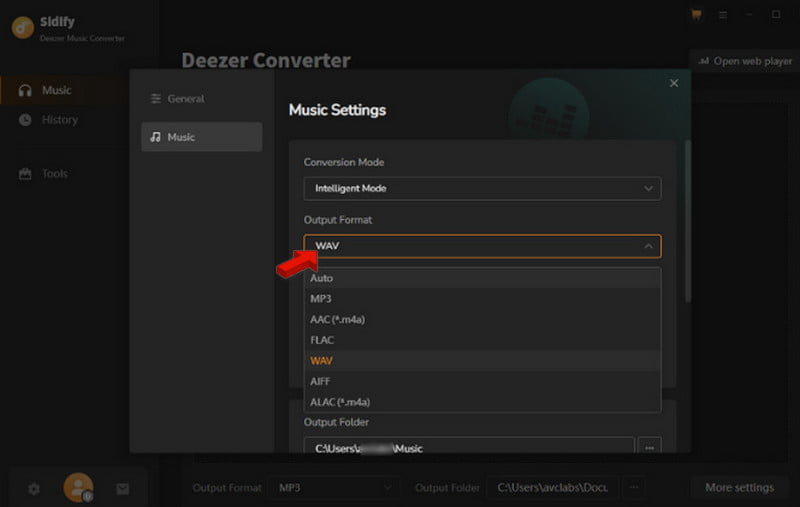Open the settings gear icon

click(34, 489)
